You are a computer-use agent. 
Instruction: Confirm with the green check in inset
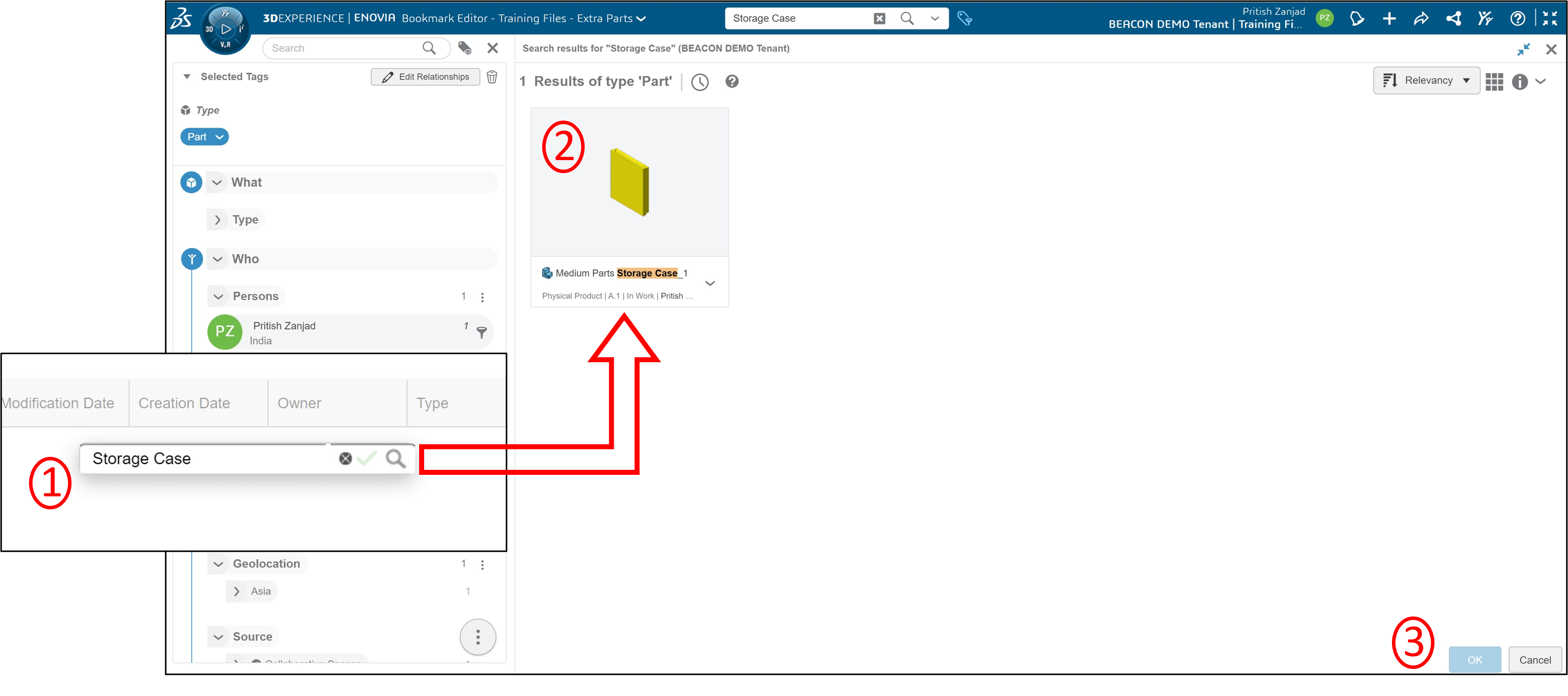click(367, 458)
